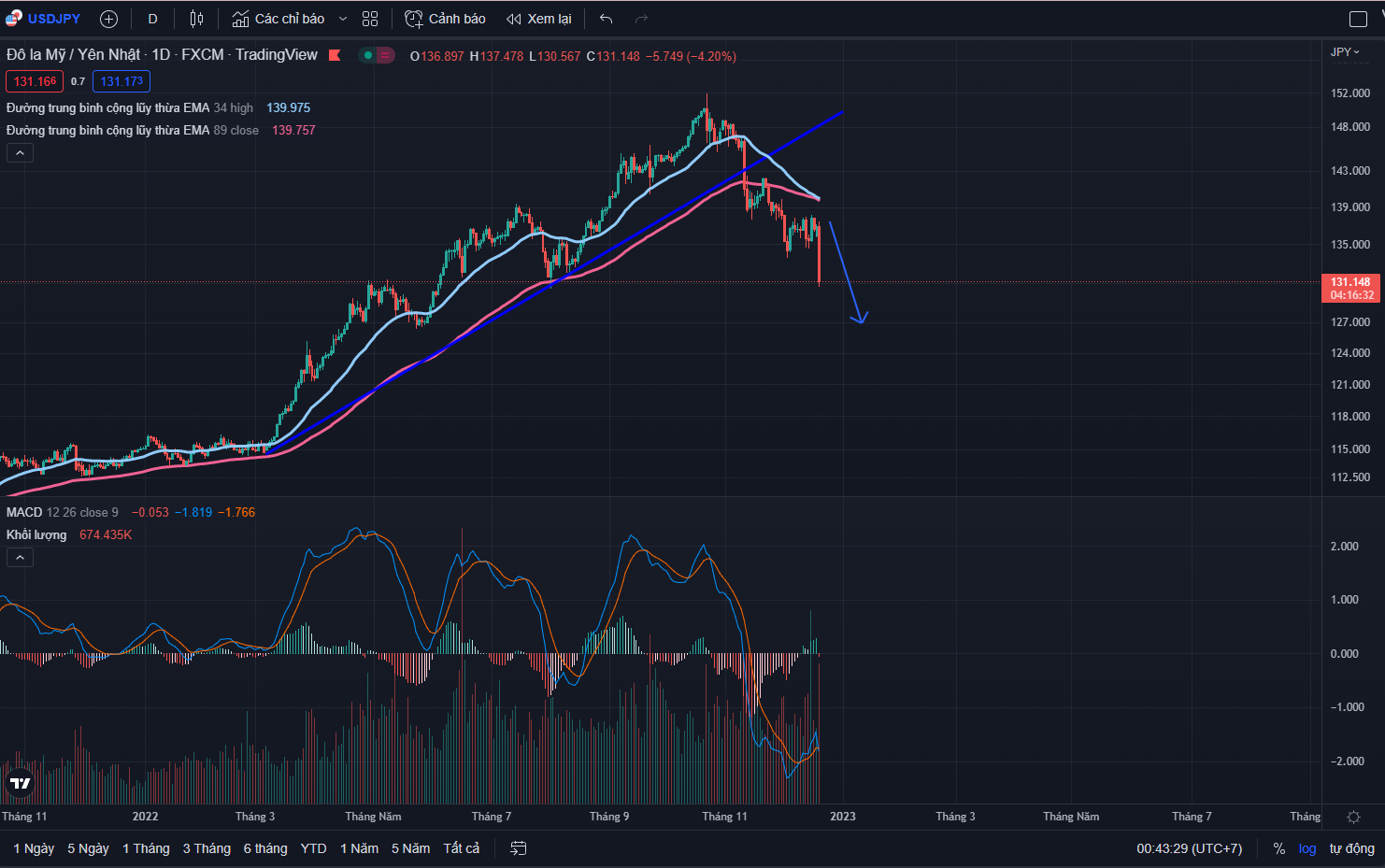Click the USDJPY symbol search field

pyautogui.click(x=53, y=19)
